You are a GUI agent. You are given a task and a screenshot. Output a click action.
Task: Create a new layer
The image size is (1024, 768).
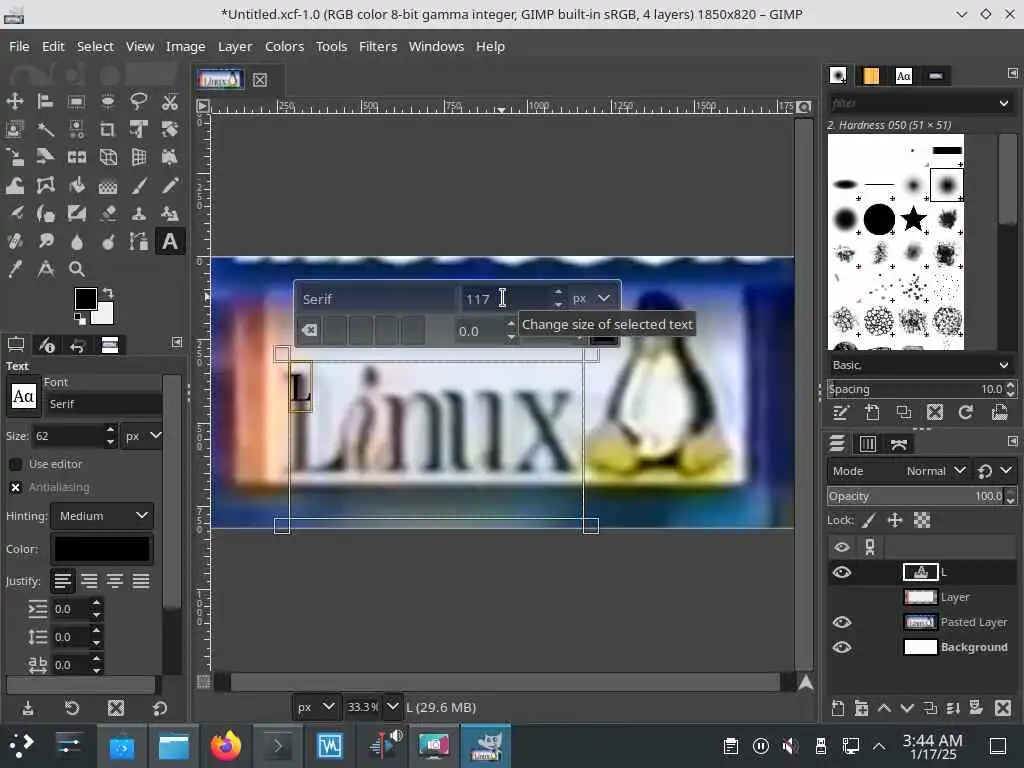838,708
